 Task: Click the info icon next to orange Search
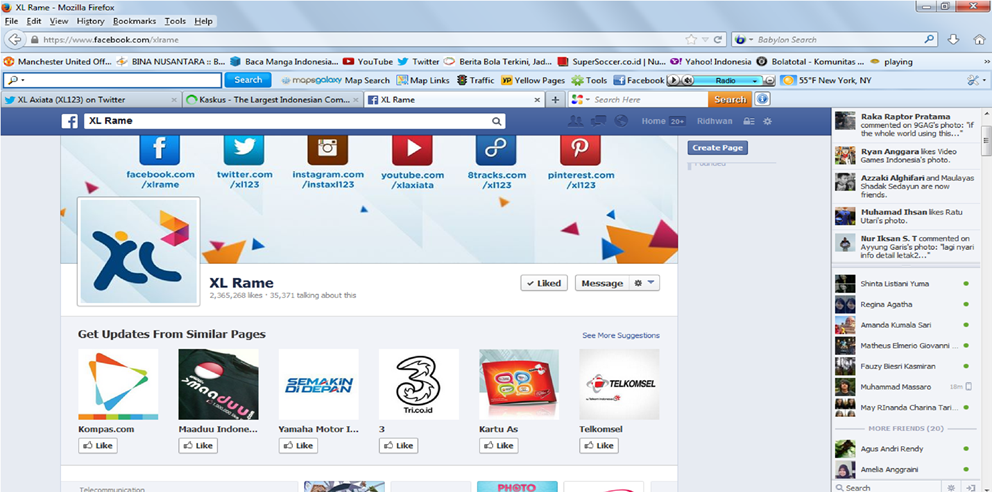point(762,99)
